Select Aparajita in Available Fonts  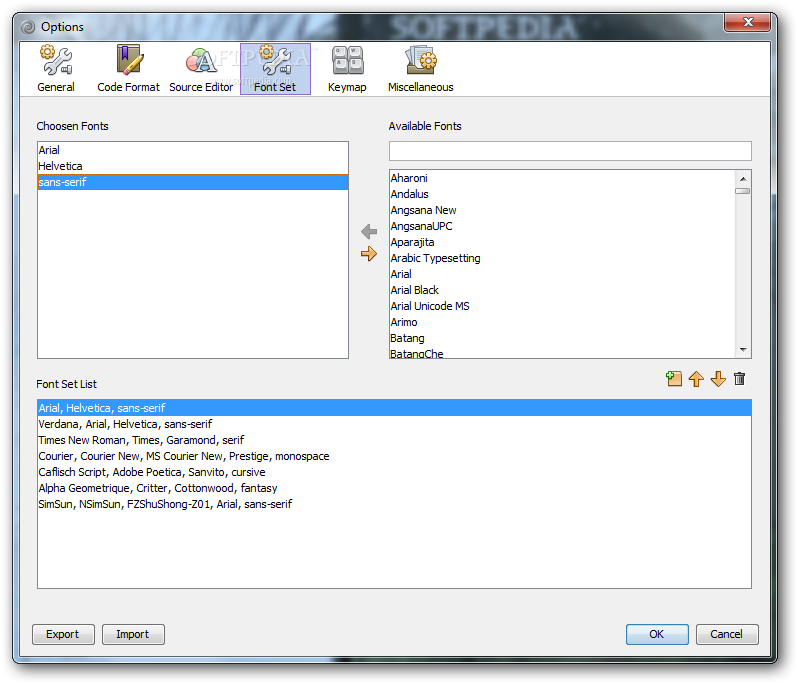[562, 242]
